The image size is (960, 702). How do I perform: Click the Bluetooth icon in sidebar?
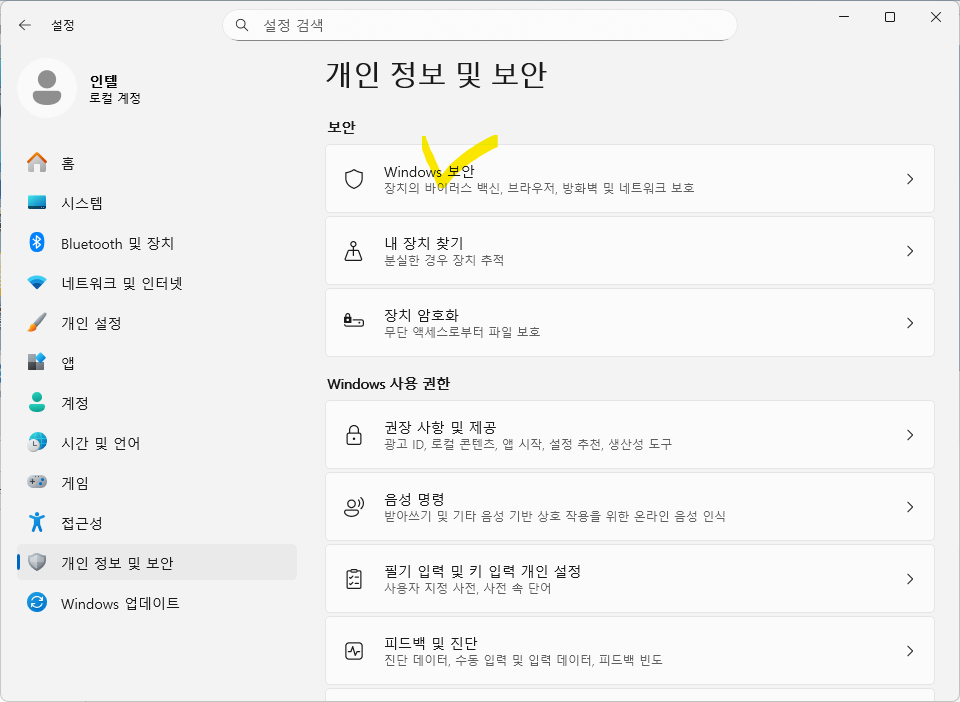37,242
